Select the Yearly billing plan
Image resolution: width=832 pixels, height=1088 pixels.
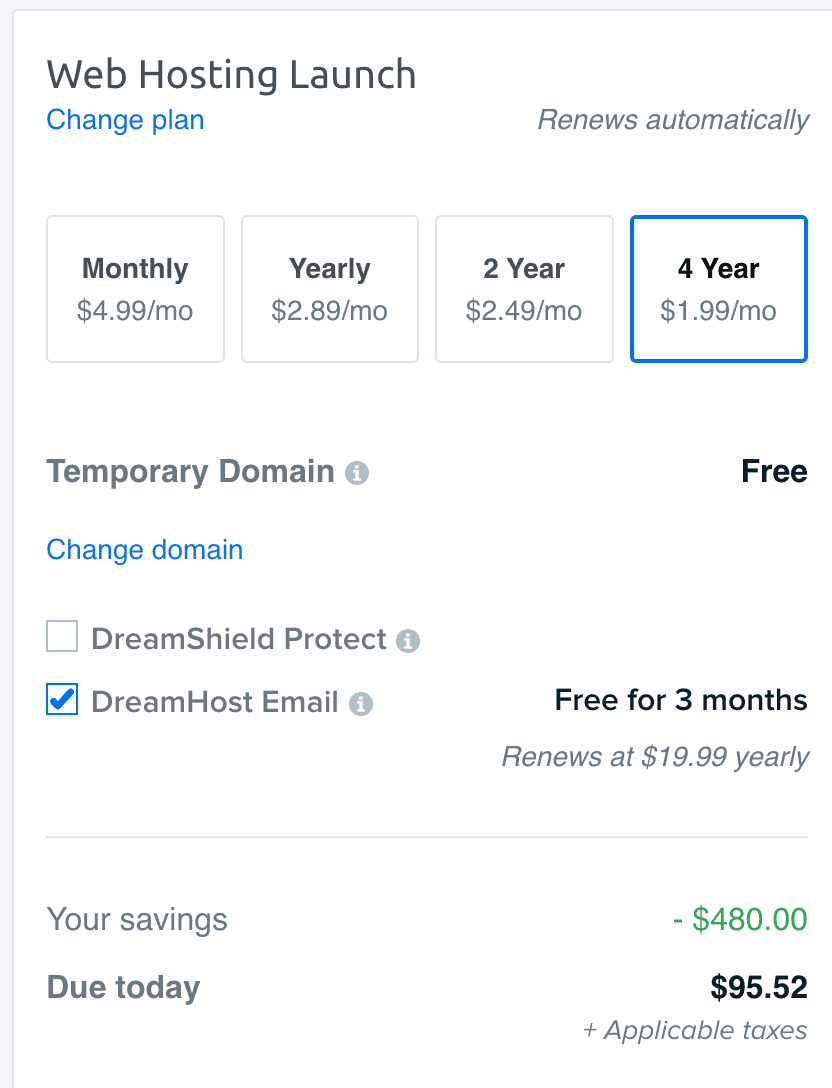click(329, 288)
